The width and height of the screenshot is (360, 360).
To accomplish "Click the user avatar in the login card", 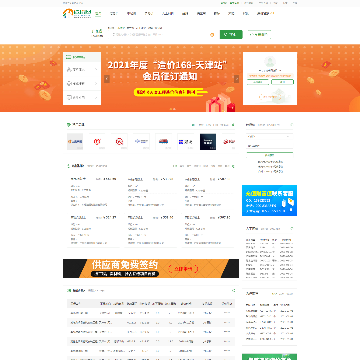I will coord(270,62).
